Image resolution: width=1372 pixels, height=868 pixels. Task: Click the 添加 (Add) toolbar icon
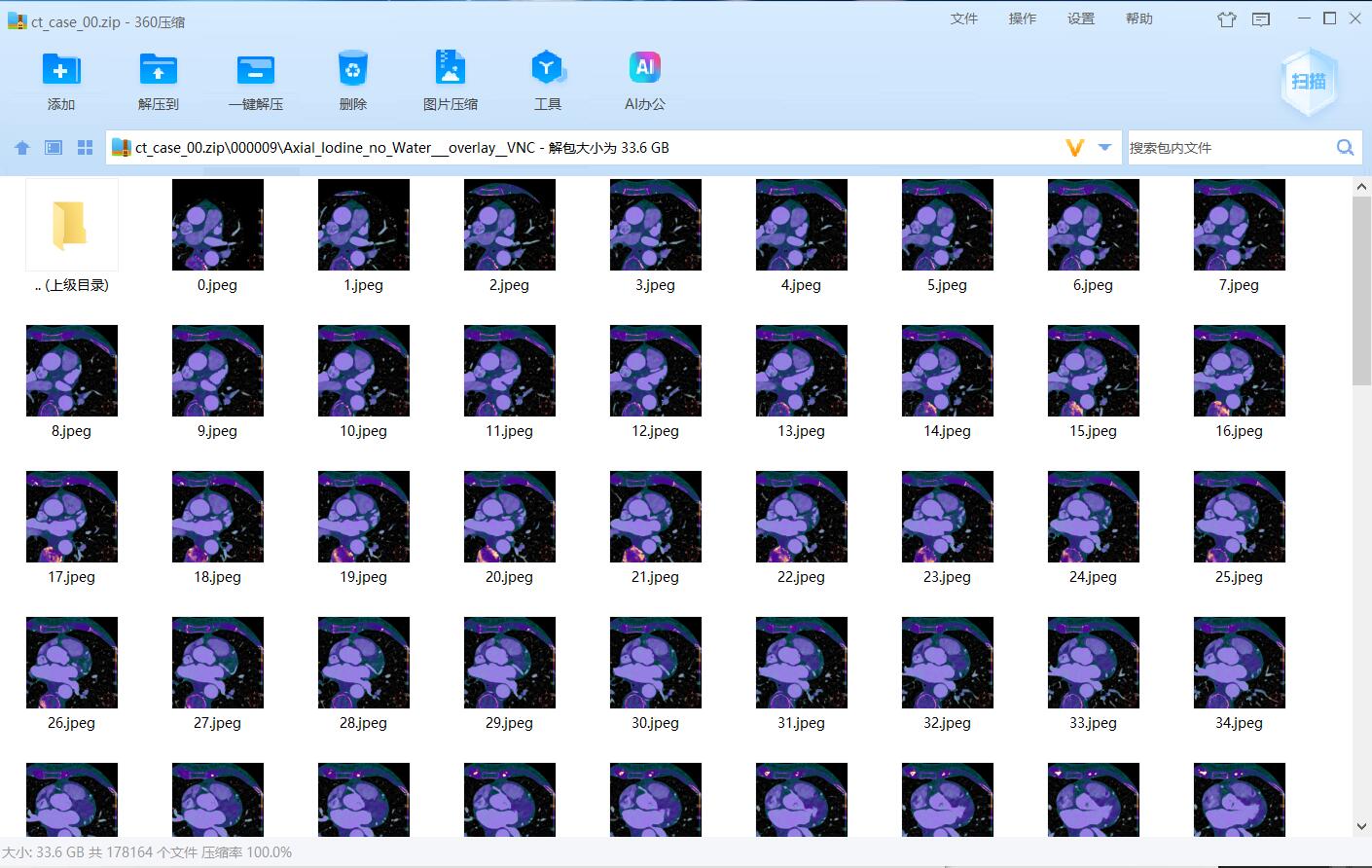tap(60, 70)
